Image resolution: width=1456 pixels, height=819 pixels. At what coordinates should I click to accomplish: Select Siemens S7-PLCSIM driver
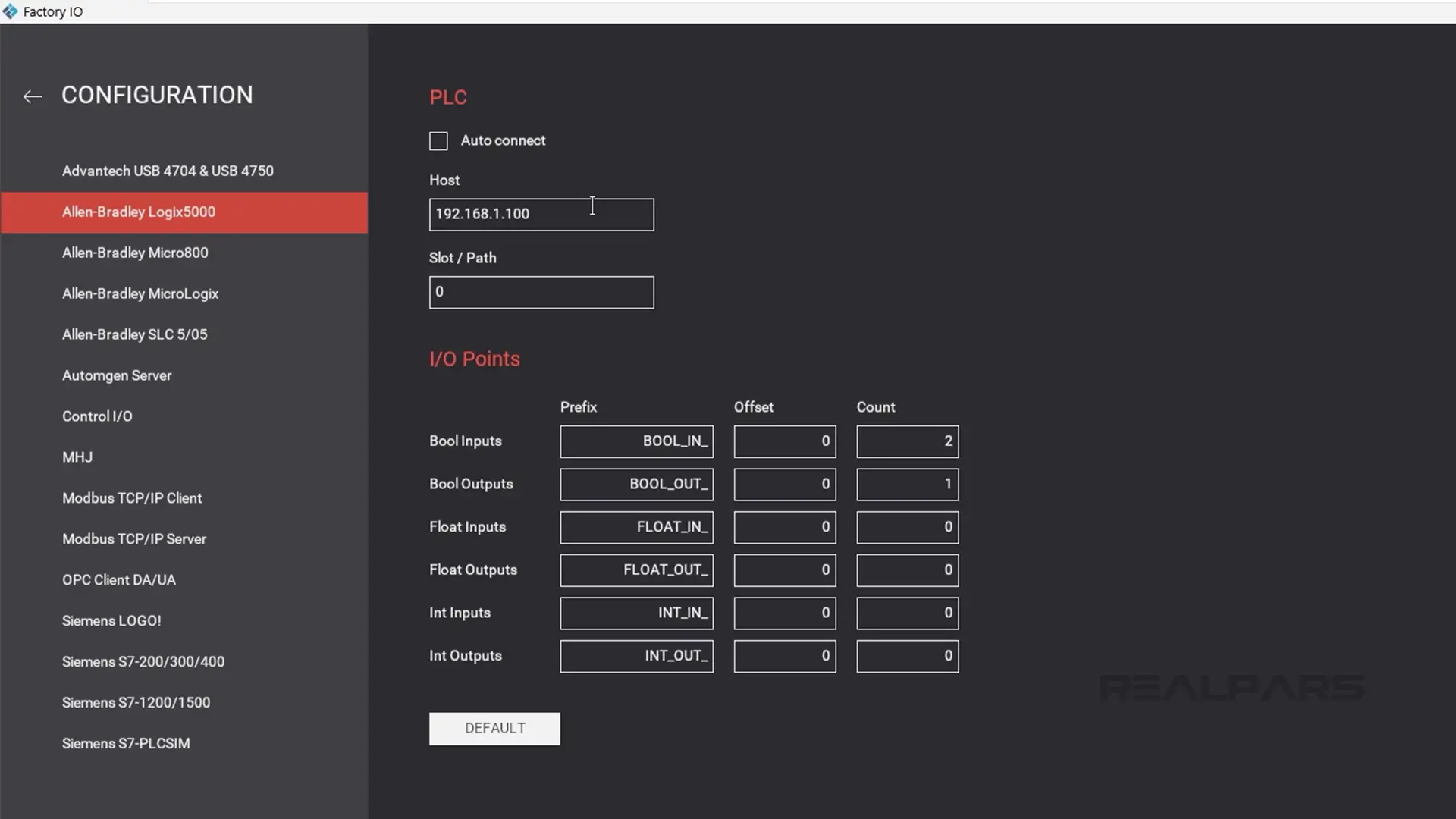tap(184, 745)
